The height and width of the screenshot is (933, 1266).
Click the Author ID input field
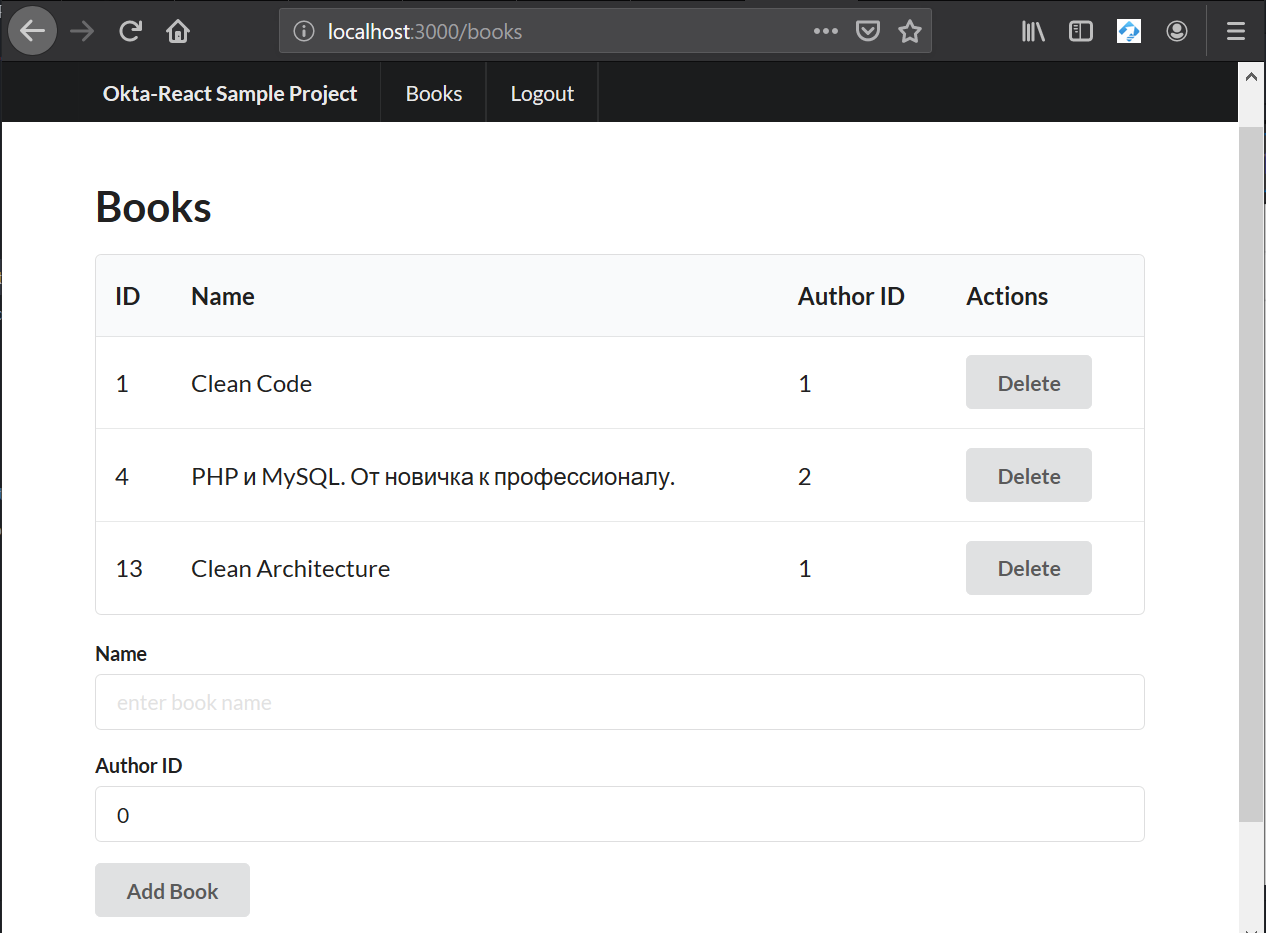pyautogui.click(x=619, y=815)
